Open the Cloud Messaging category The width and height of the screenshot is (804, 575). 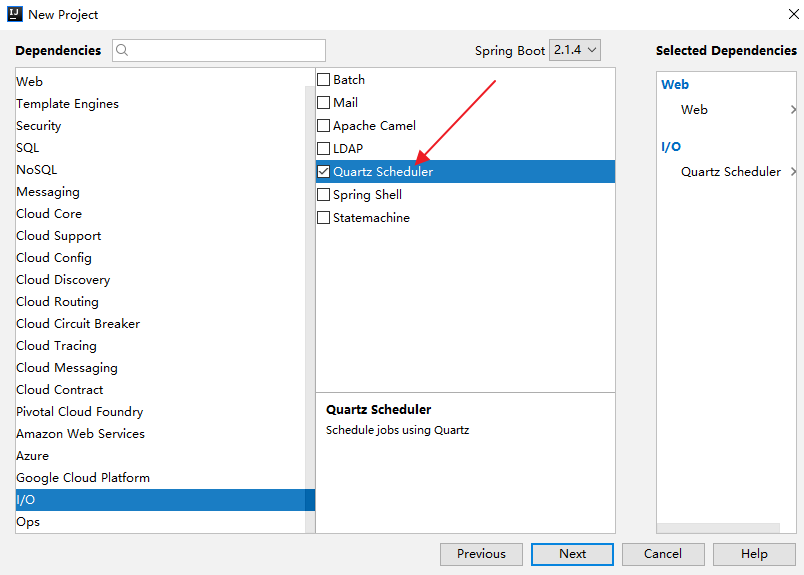(x=160, y=368)
